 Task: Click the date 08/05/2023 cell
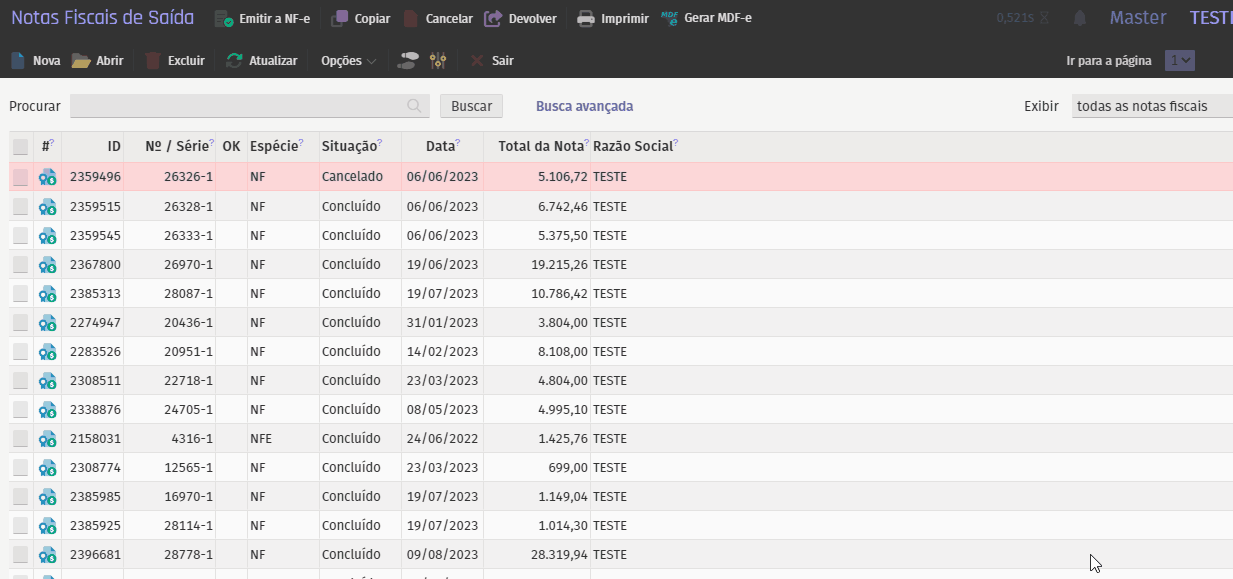click(x=442, y=409)
